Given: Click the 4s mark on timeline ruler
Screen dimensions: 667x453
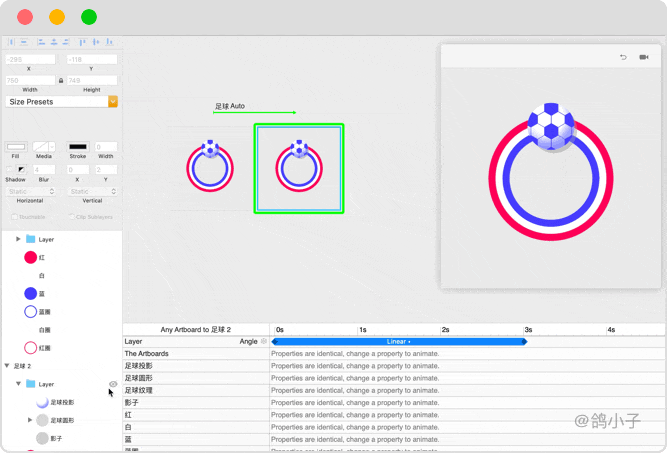Looking at the screenshot, I should click(x=611, y=330).
